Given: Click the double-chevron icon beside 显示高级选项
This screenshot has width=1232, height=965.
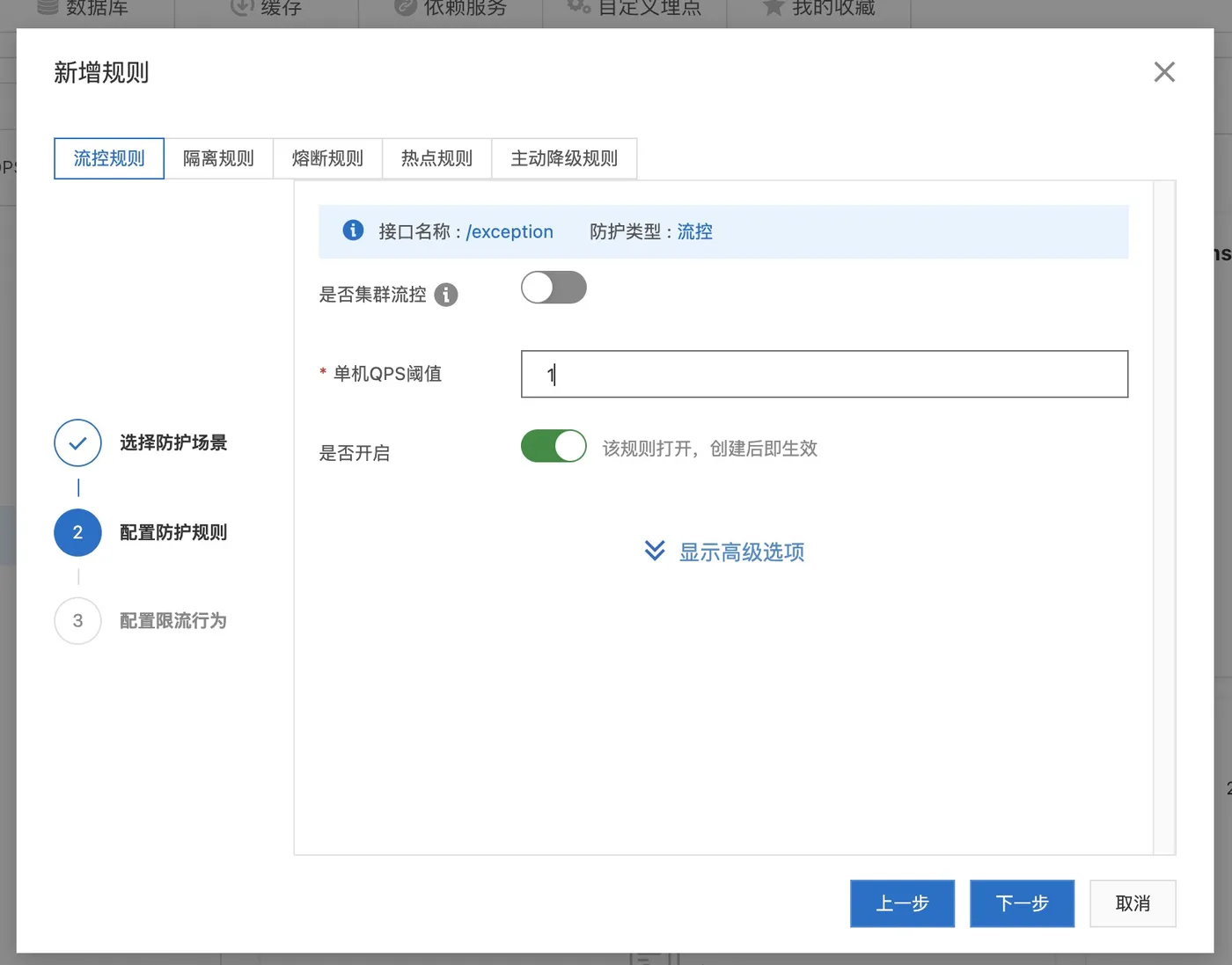Looking at the screenshot, I should tap(655, 551).
